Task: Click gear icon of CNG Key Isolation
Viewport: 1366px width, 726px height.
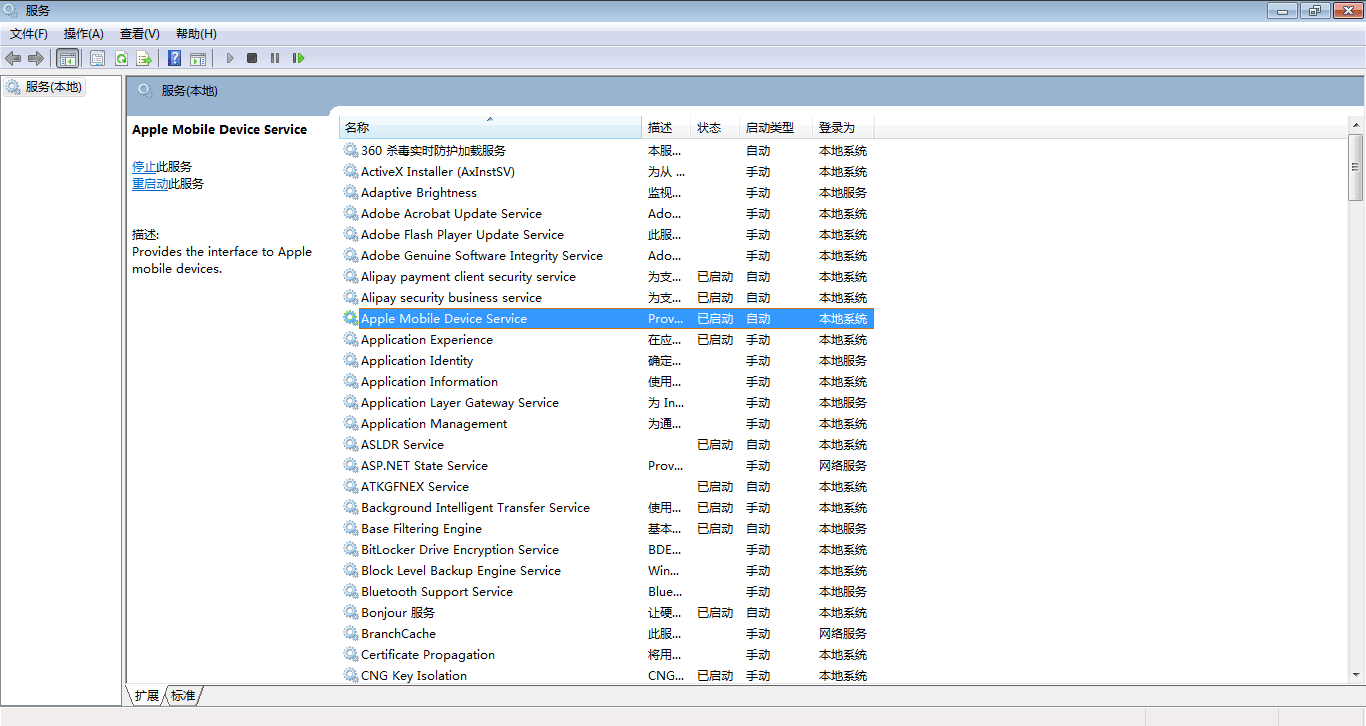Action: 351,675
